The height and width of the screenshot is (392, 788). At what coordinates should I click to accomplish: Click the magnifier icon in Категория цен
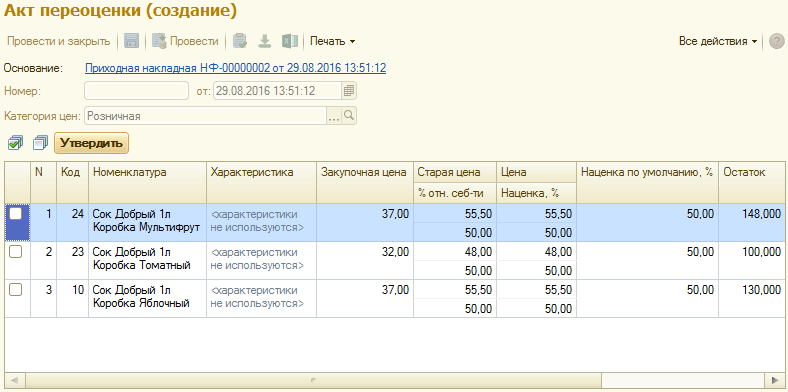point(349,116)
